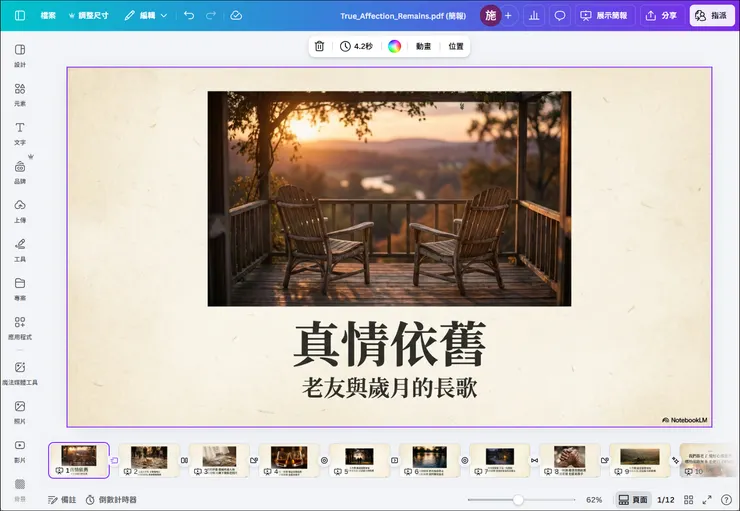Select page 1 thumbnail
The image size is (740, 511).
pos(79,460)
